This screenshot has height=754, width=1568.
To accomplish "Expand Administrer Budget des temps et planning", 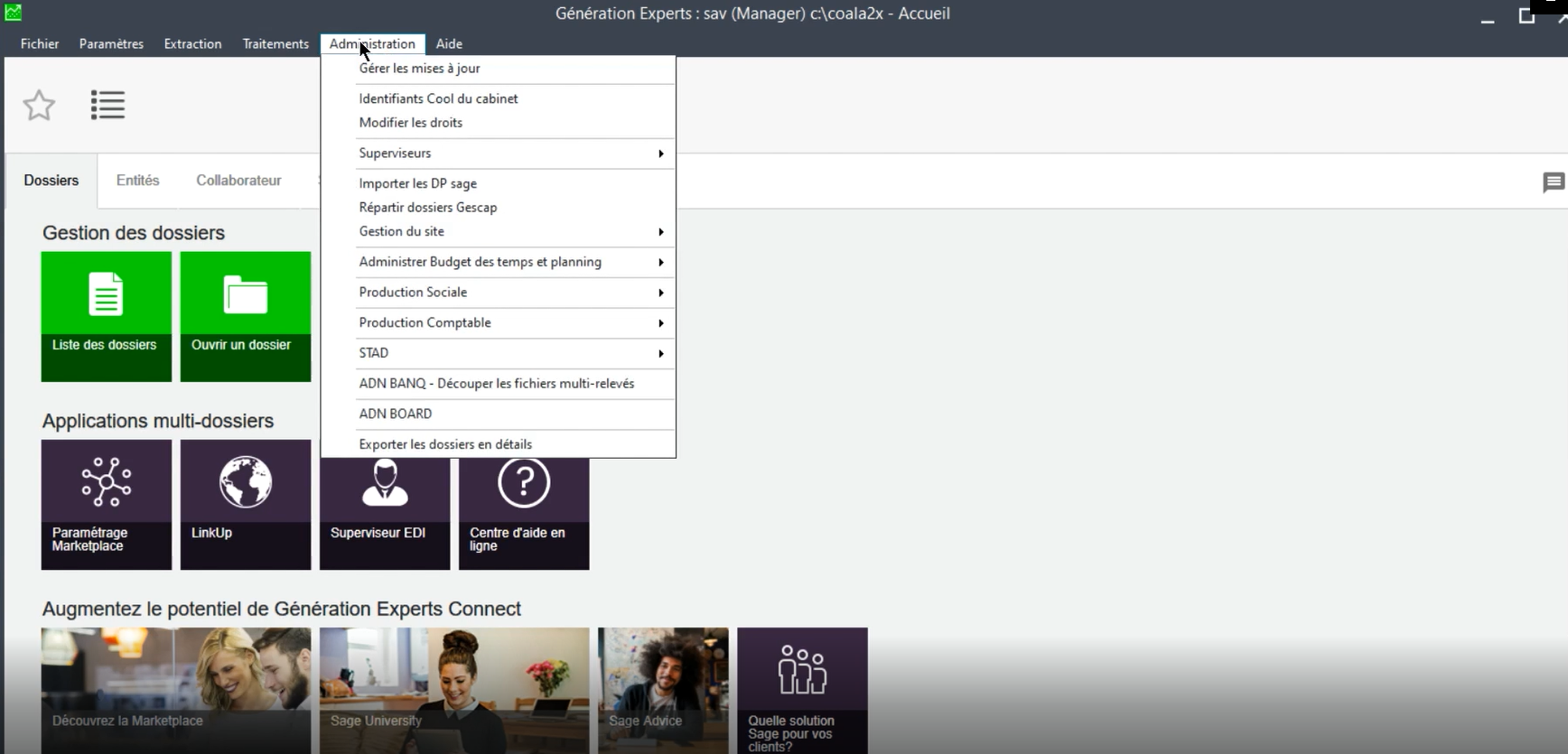I will pos(499,262).
